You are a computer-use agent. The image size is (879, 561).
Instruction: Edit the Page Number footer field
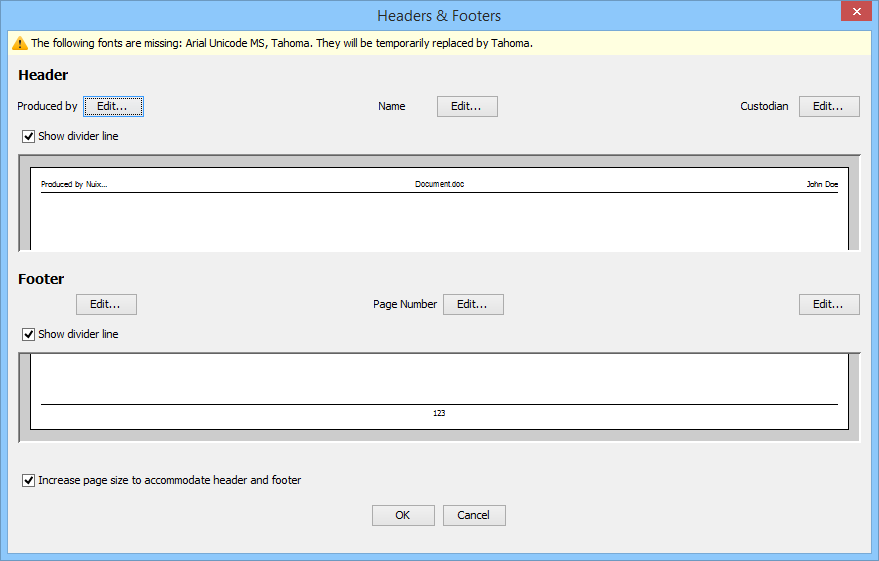[x=473, y=304]
